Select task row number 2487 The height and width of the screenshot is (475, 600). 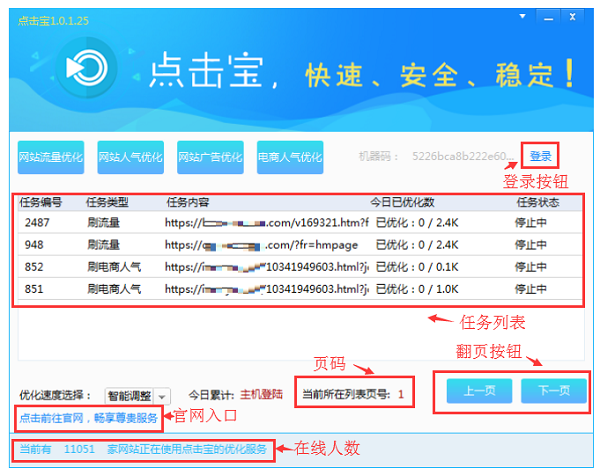coord(300,221)
